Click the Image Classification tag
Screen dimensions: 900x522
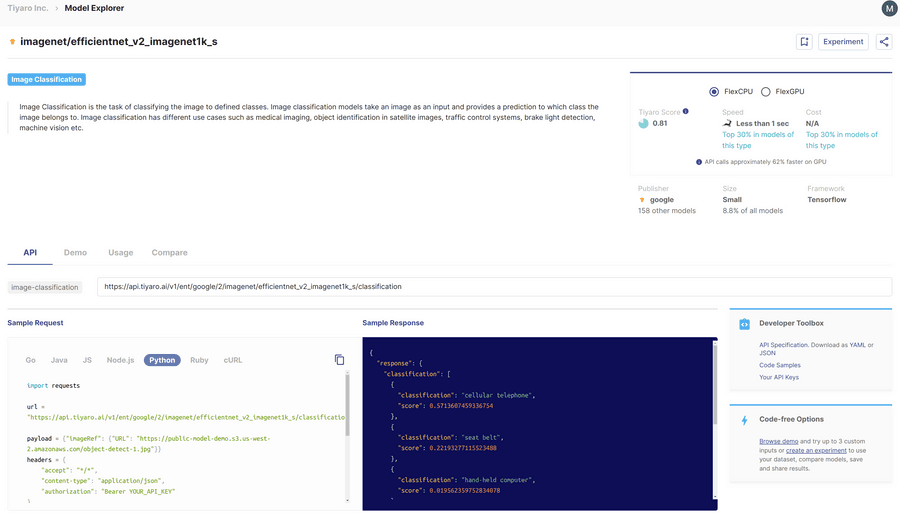pyautogui.click(x=46, y=79)
